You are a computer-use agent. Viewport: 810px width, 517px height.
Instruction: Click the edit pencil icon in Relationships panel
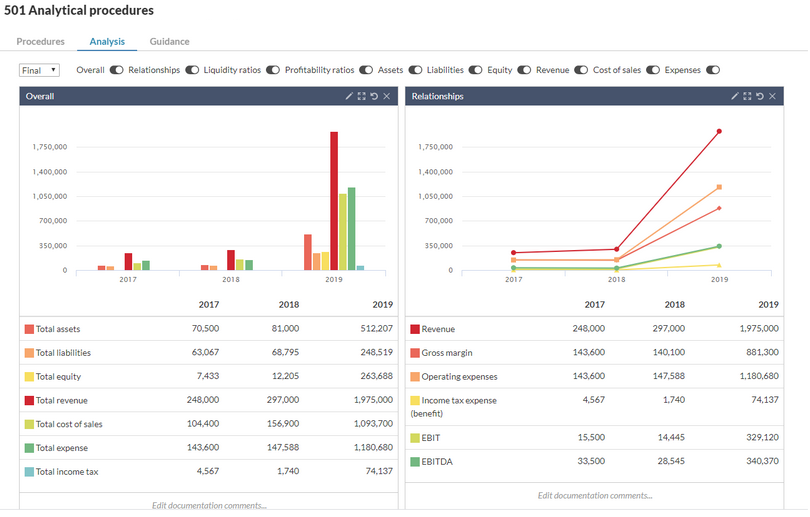click(735, 97)
